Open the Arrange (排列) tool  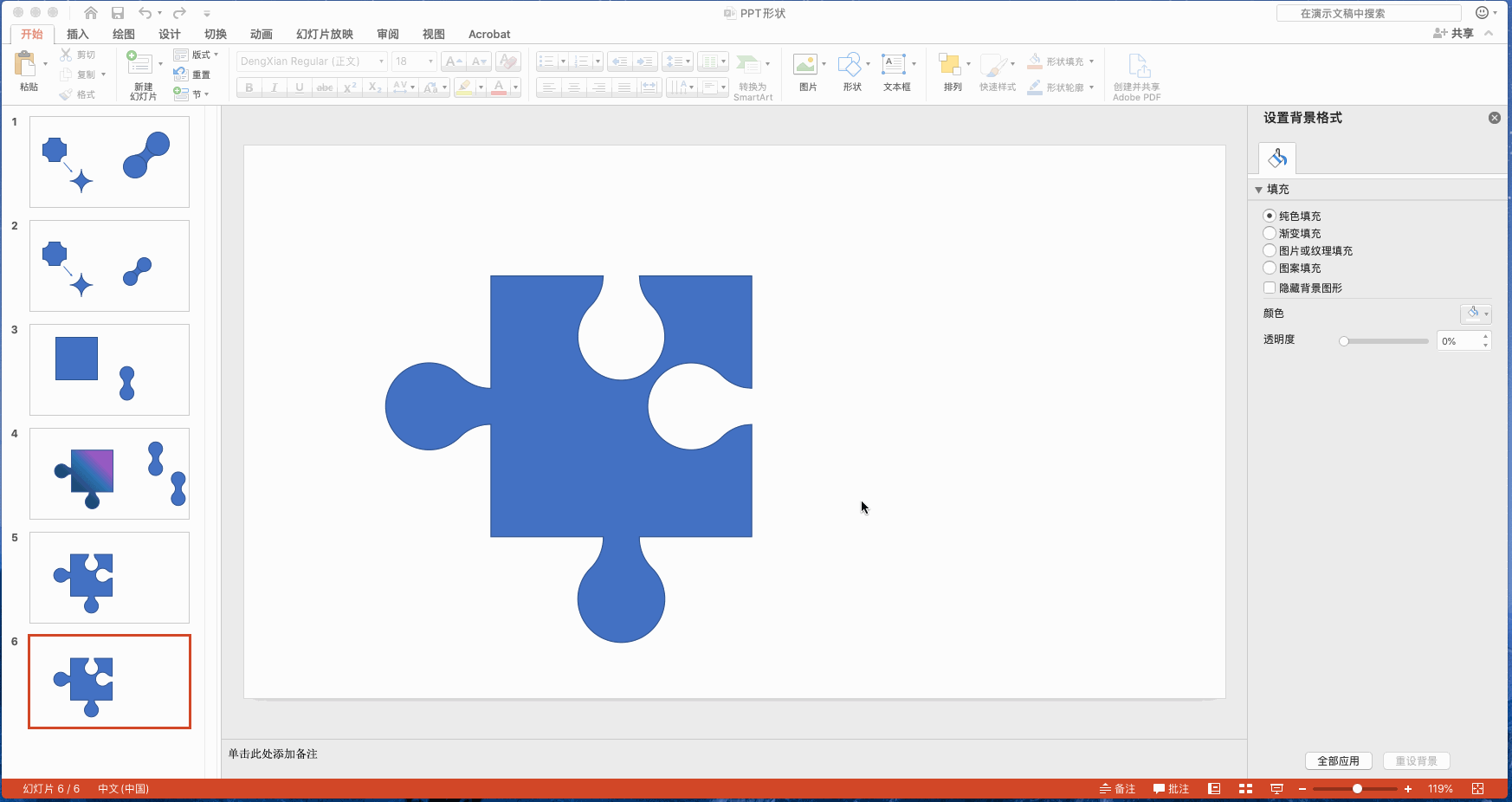point(950,64)
